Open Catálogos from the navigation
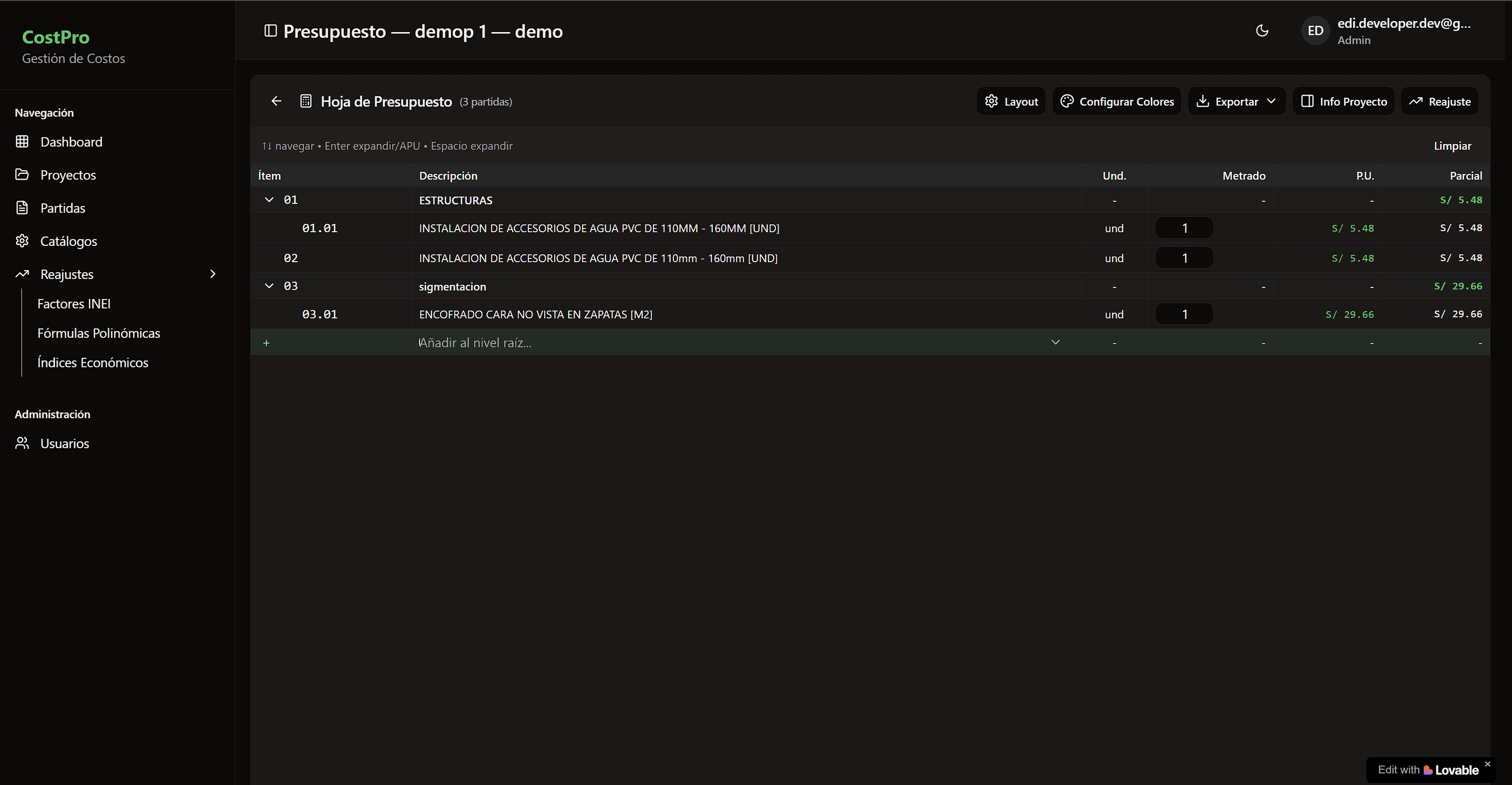 [x=69, y=241]
